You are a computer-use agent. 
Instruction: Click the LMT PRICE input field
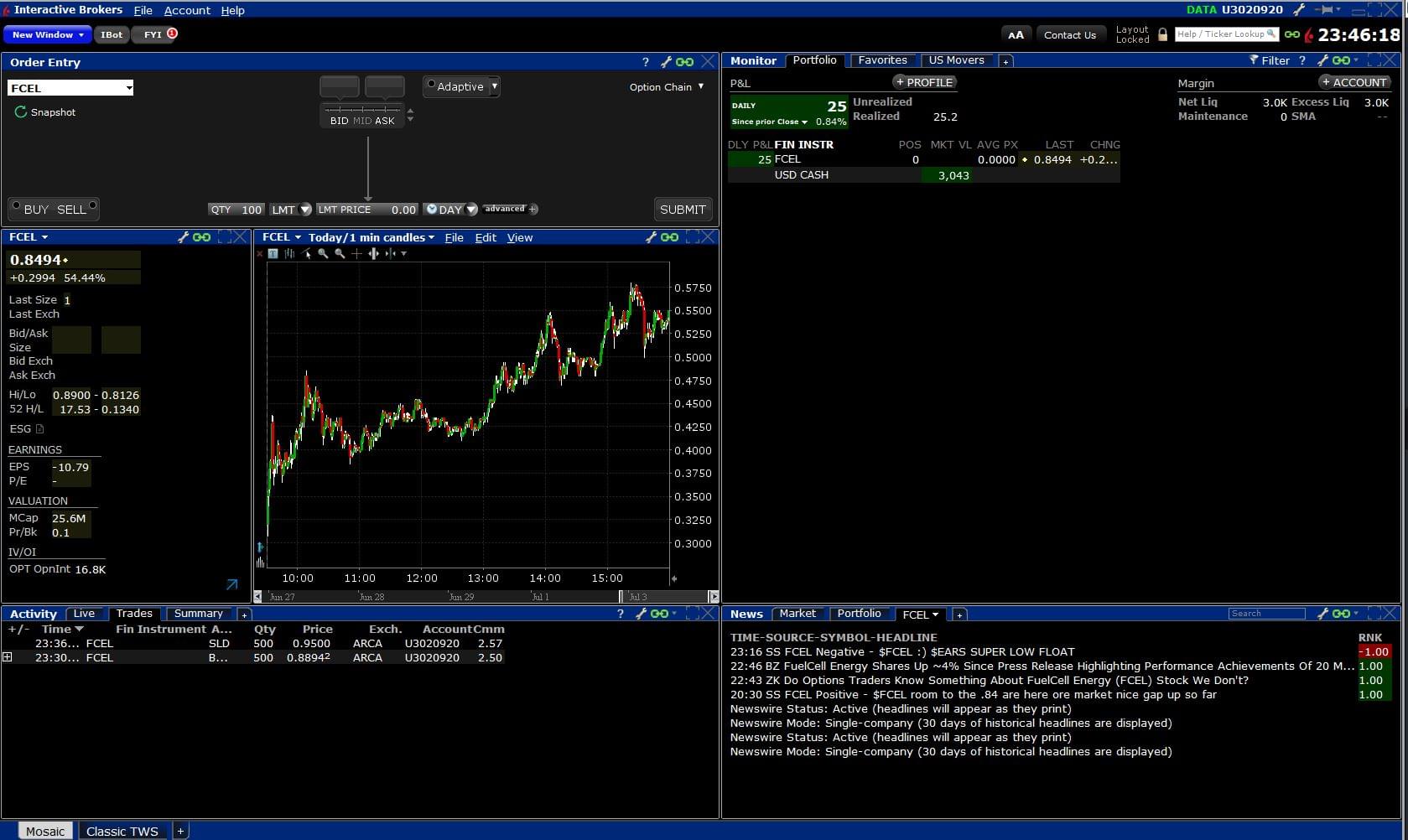coord(392,210)
